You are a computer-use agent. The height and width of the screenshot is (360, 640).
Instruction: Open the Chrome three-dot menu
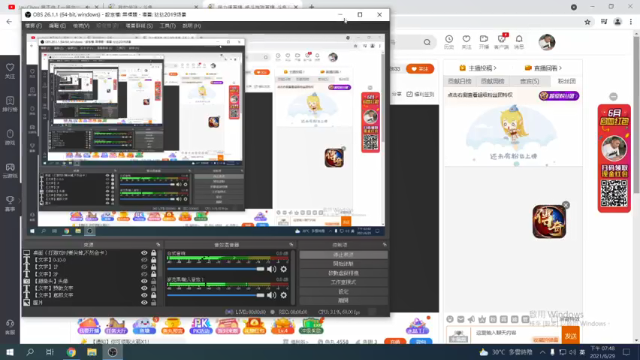(x=631, y=22)
